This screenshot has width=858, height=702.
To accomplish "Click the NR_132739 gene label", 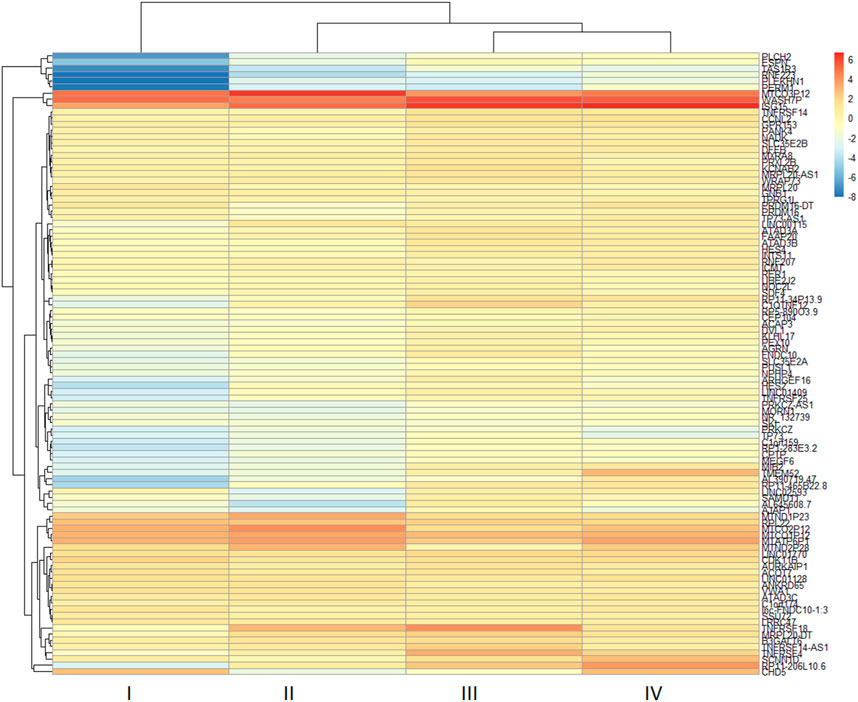I will 786,417.
